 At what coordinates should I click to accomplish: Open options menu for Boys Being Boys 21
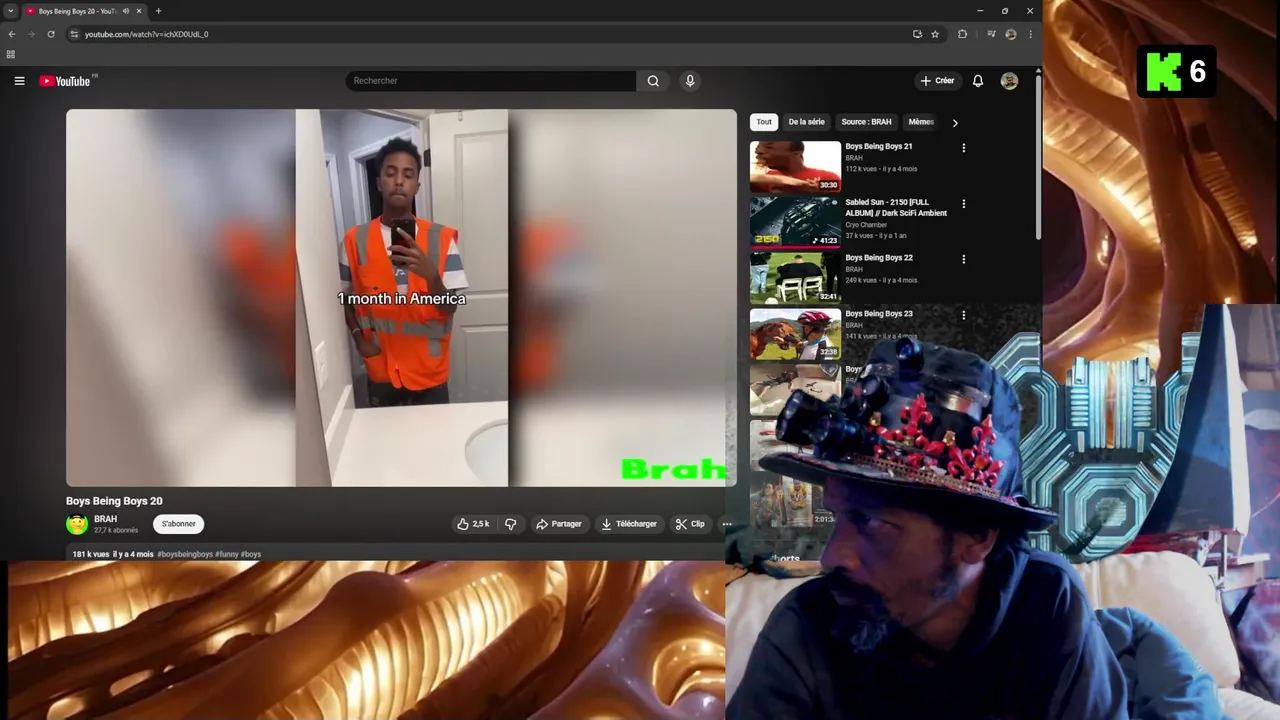pyautogui.click(x=963, y=148)
